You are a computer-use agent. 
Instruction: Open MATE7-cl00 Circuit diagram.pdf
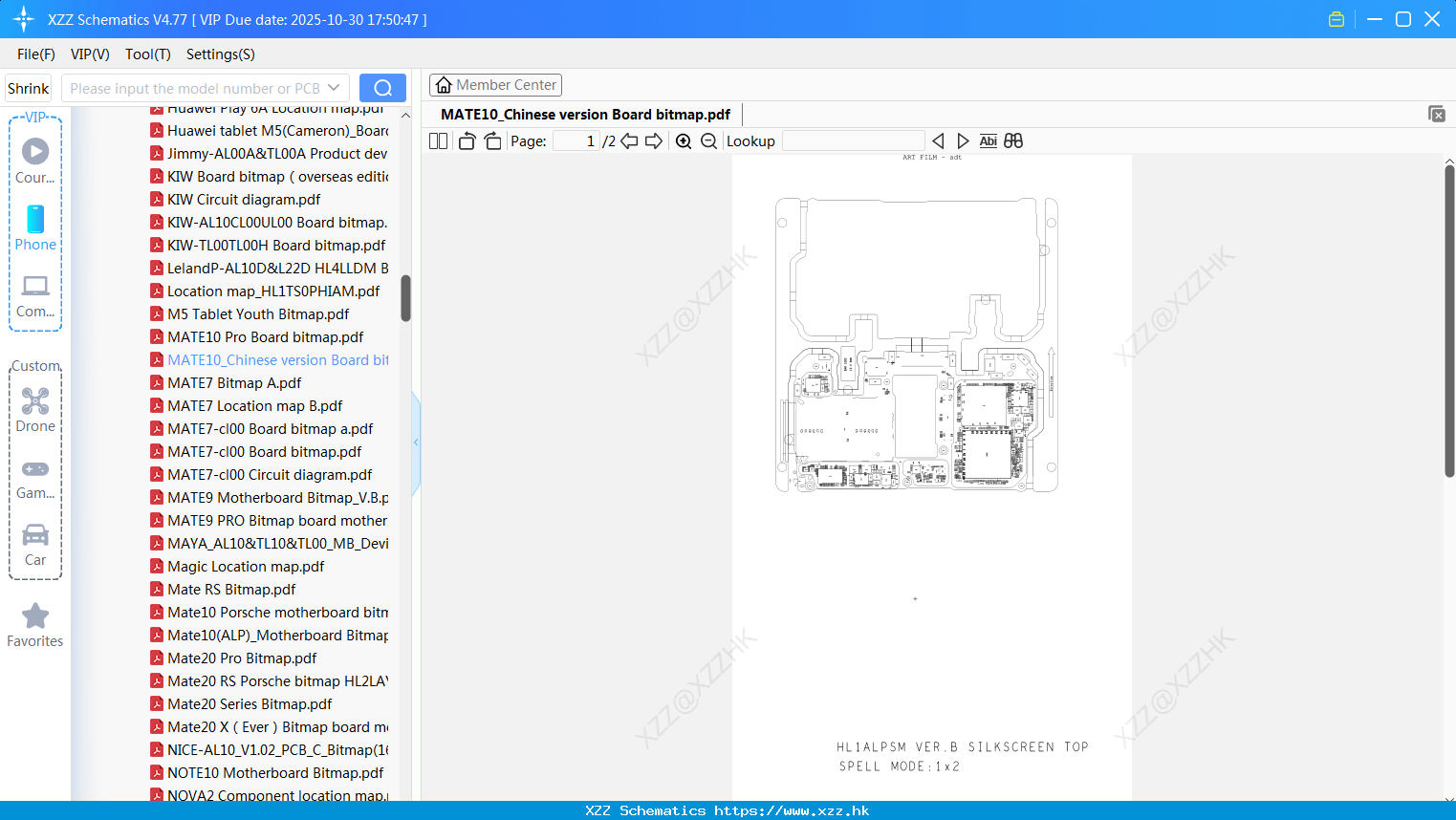click(x=270, y=474)
